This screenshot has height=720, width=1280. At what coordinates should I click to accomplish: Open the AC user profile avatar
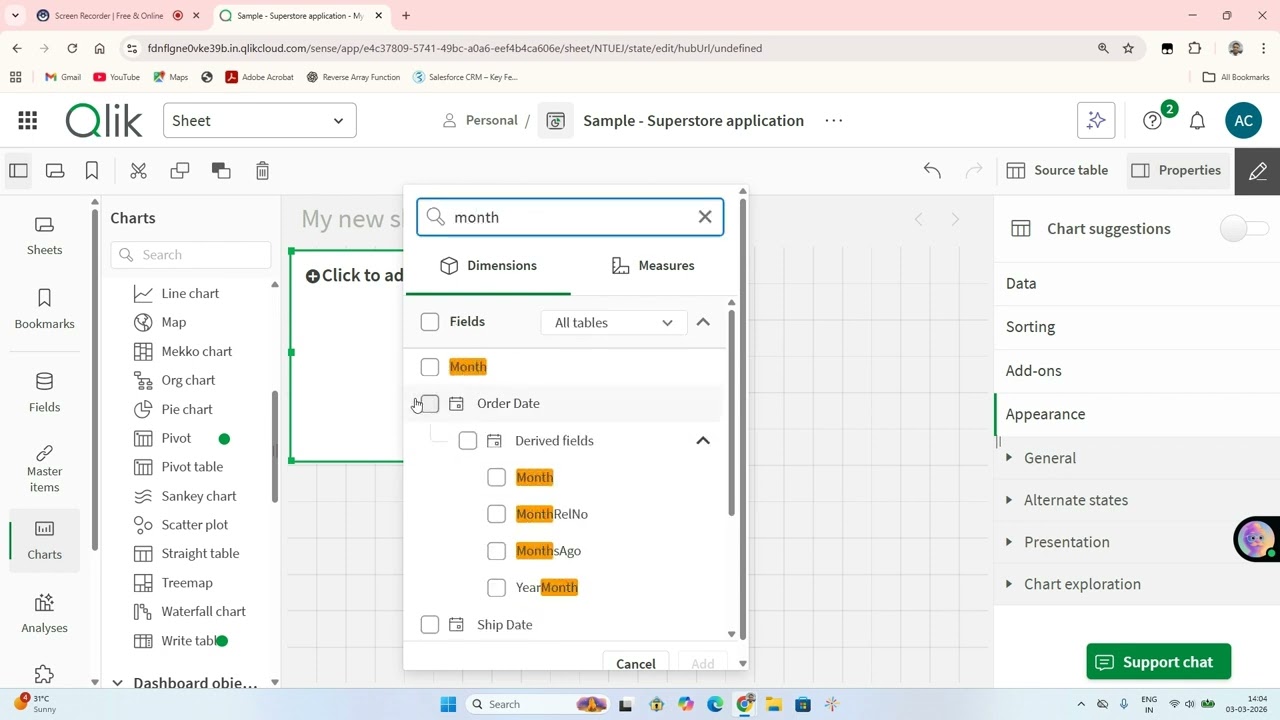[1243, 121]
